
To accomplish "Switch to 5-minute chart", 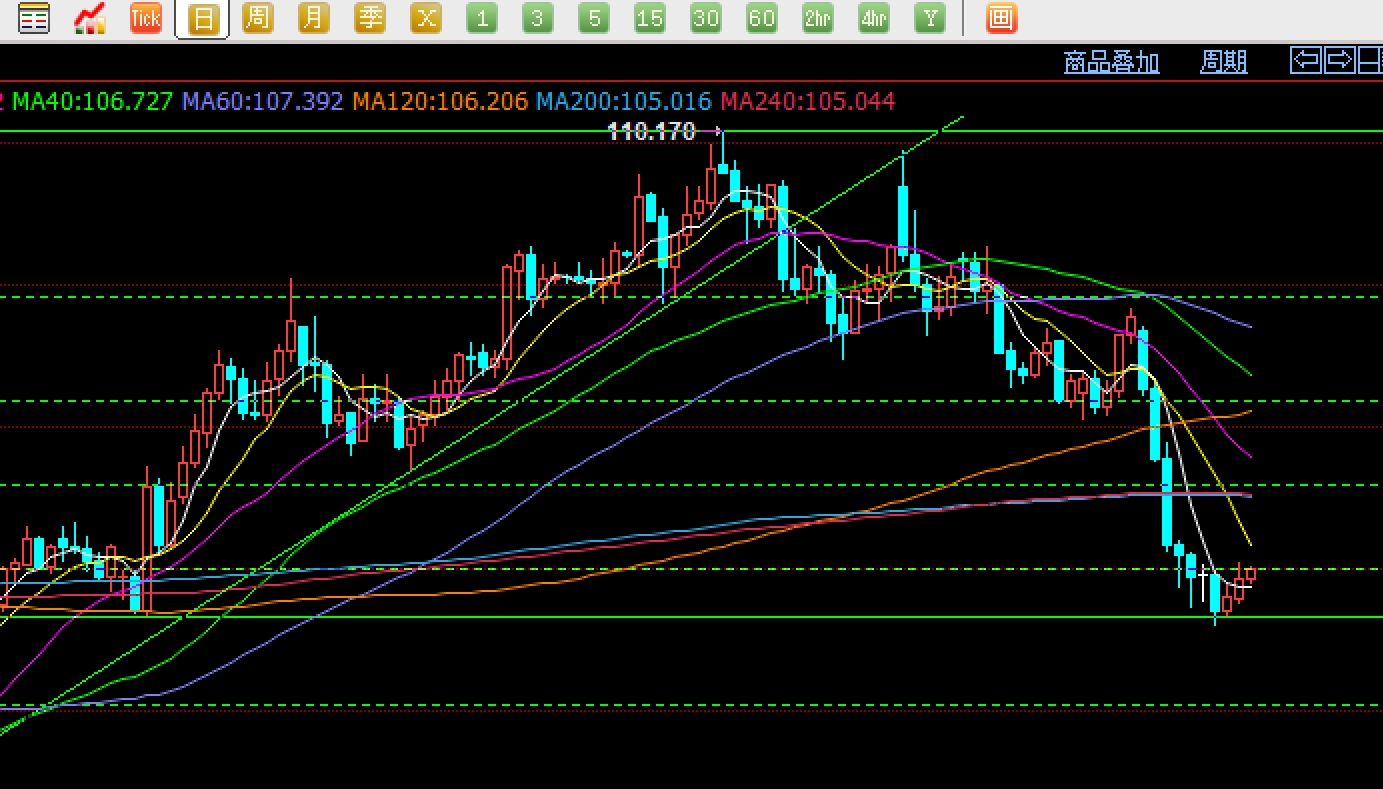I will 594,18.
